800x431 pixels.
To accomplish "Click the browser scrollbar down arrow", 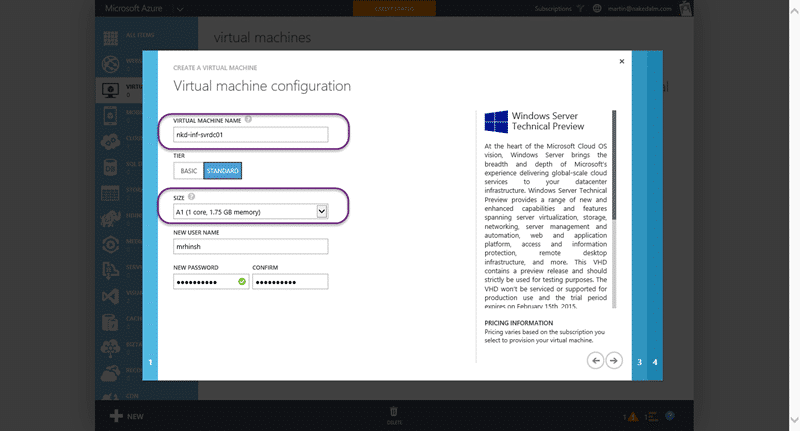I will pyautogui.click(x=794, y=420).
